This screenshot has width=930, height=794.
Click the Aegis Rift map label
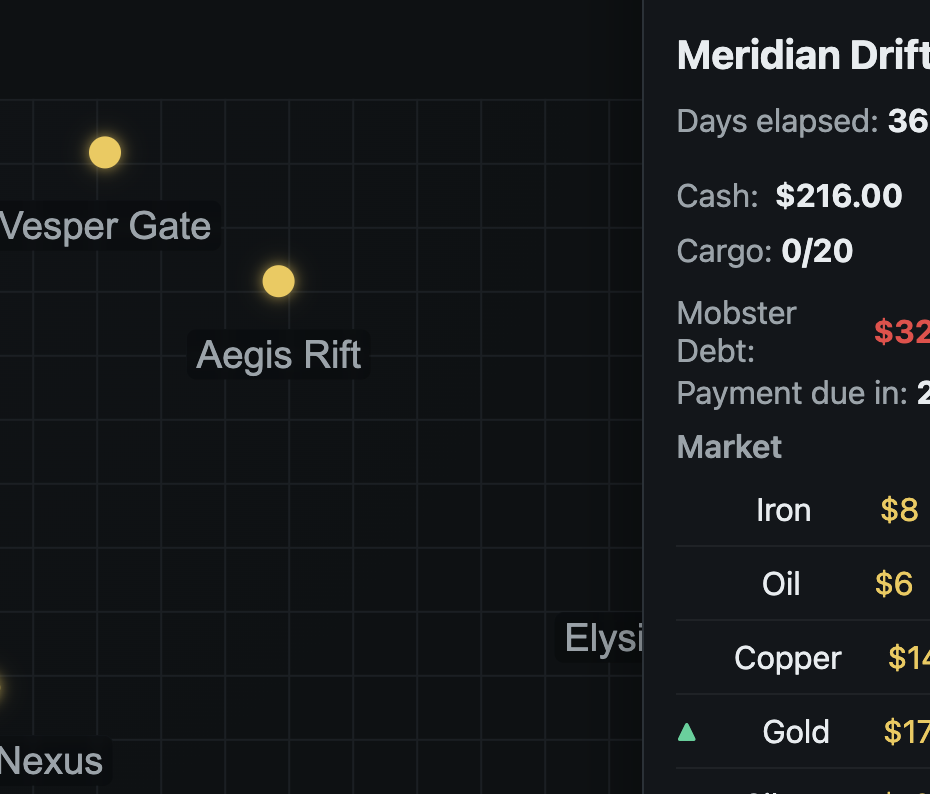coord(279,355)
